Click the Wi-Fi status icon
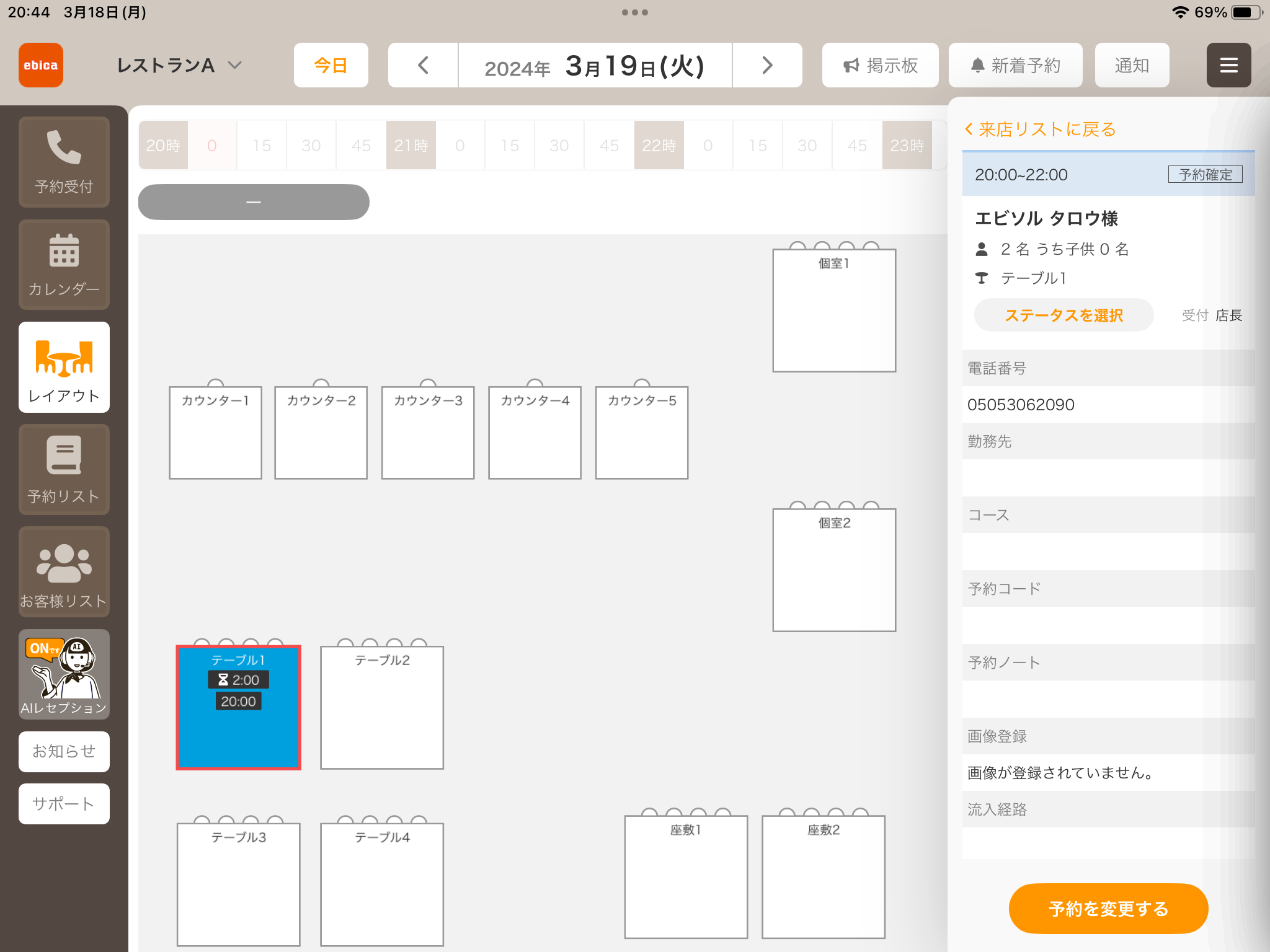1270x952 pixels. [1180, 12]
